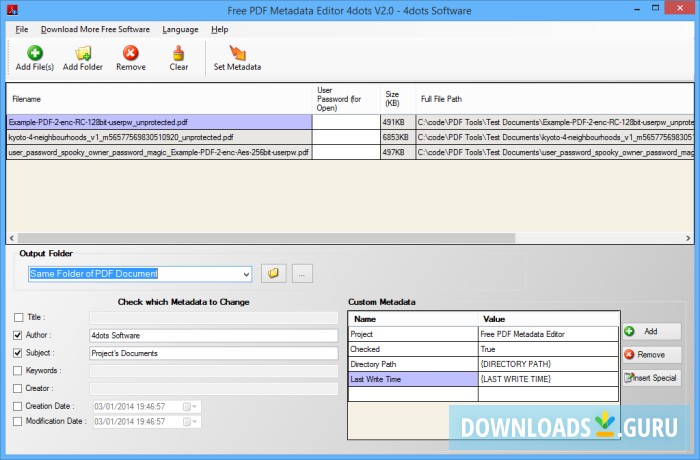700x460 pixels.
Task: Open the Creation Date picker dropdown
Action: point(195,406)
